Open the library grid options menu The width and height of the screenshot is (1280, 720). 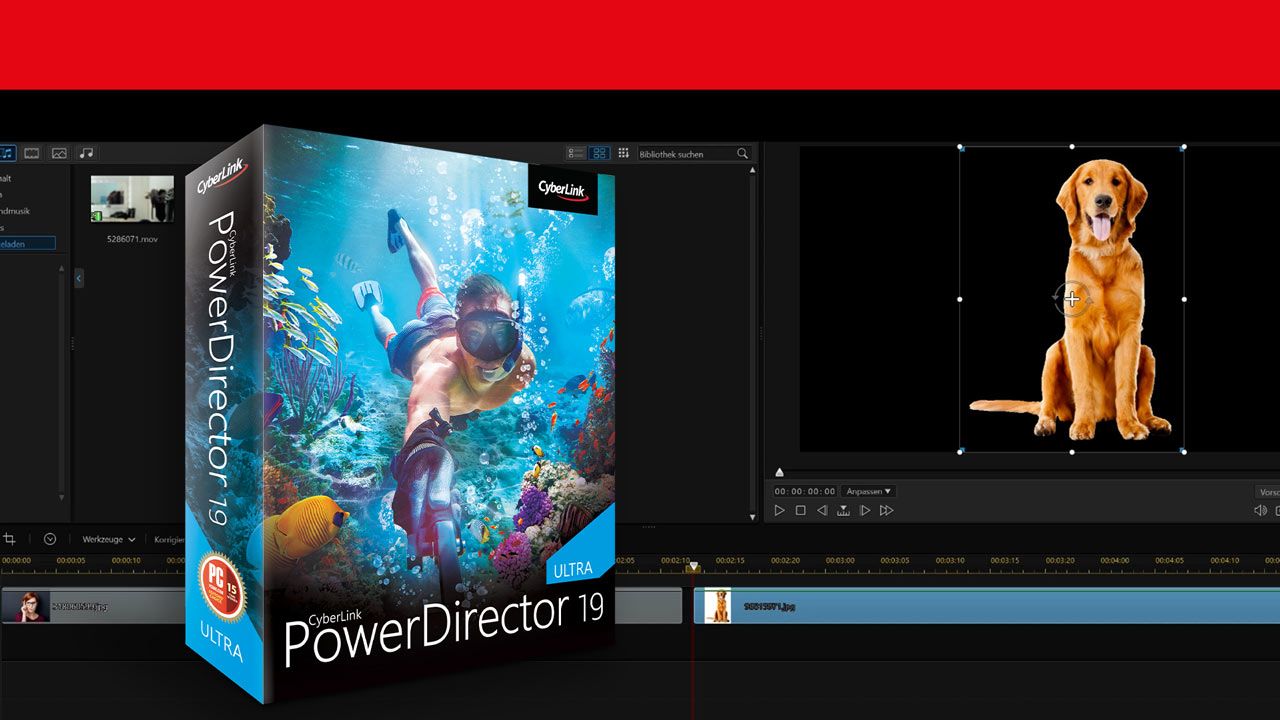pos(623,153)
